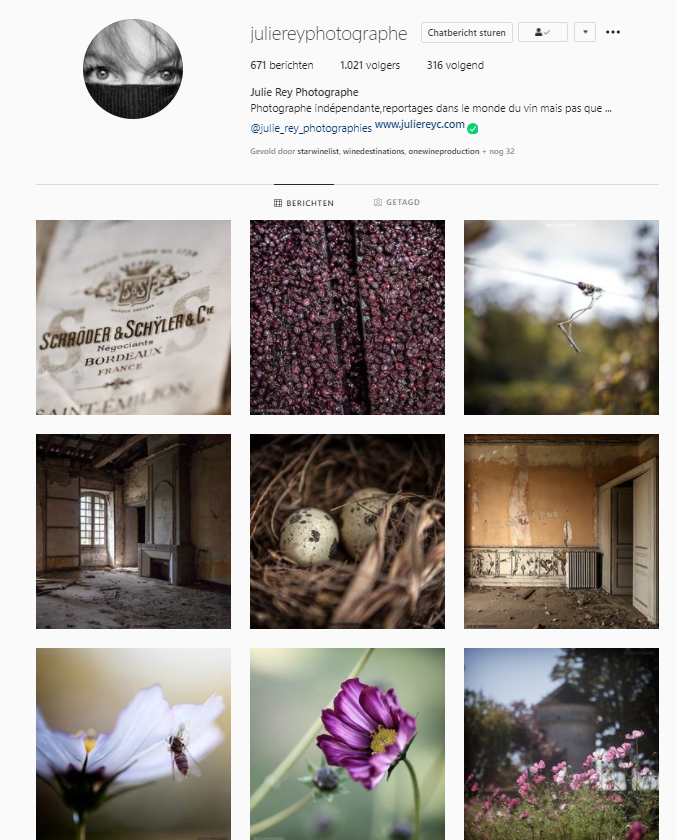Open the Schröder & Schÿler label photo

tap(133, 317)
